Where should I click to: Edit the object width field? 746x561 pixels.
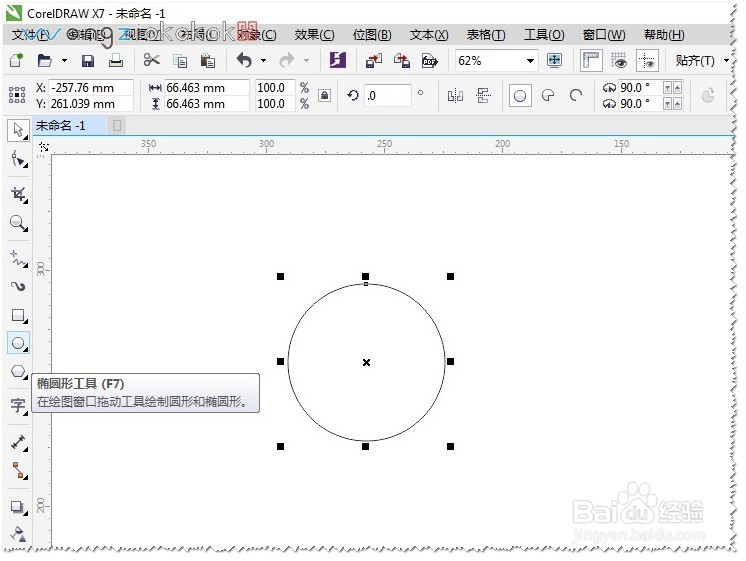(206, 88)
